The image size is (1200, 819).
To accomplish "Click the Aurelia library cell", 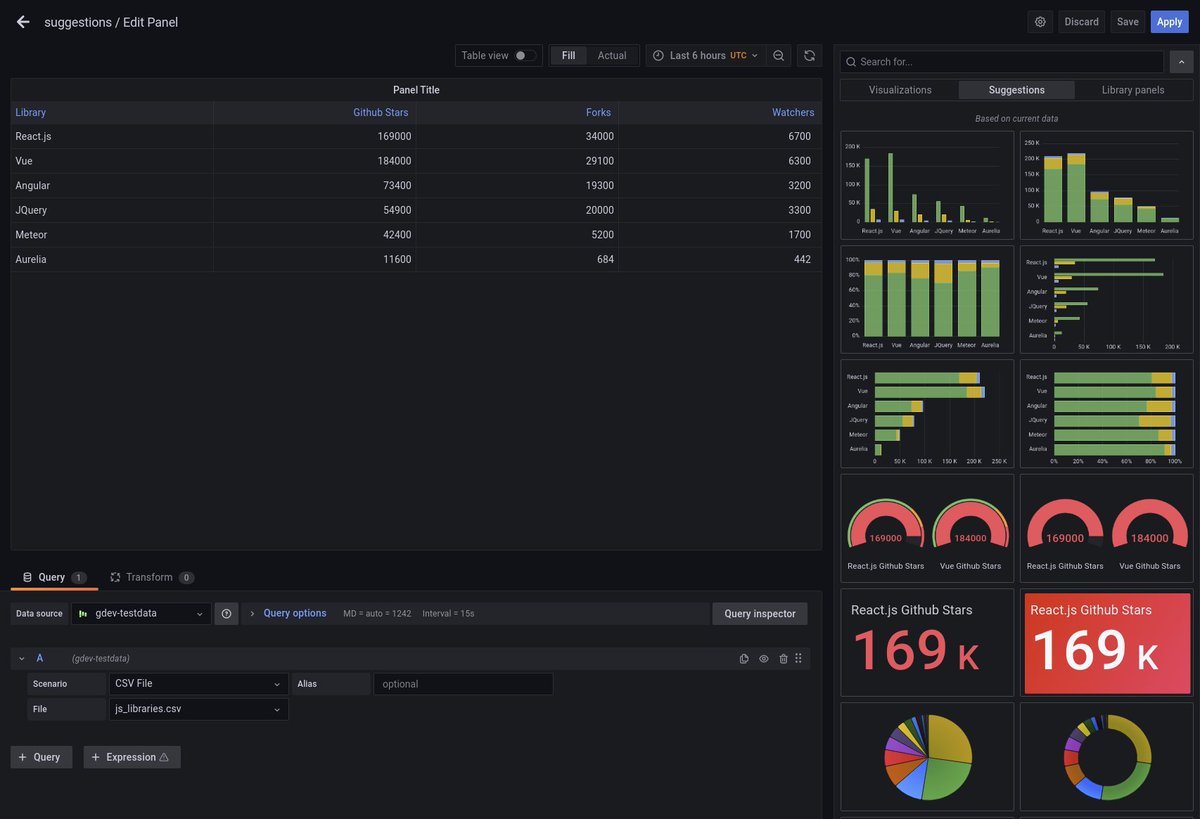I will [x=112, y=259].
